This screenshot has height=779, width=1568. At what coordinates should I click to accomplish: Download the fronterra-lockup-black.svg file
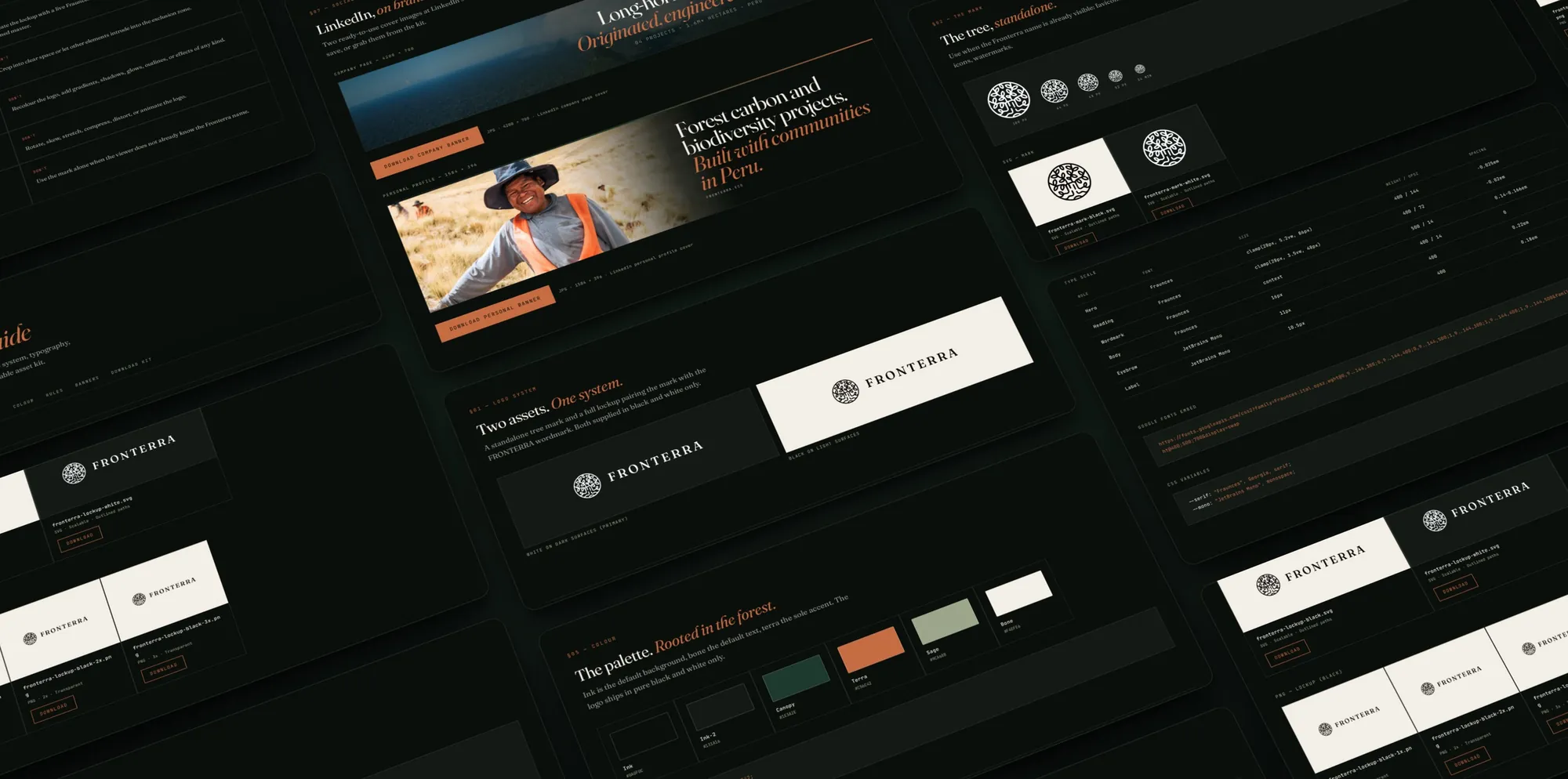[1287, 652]
